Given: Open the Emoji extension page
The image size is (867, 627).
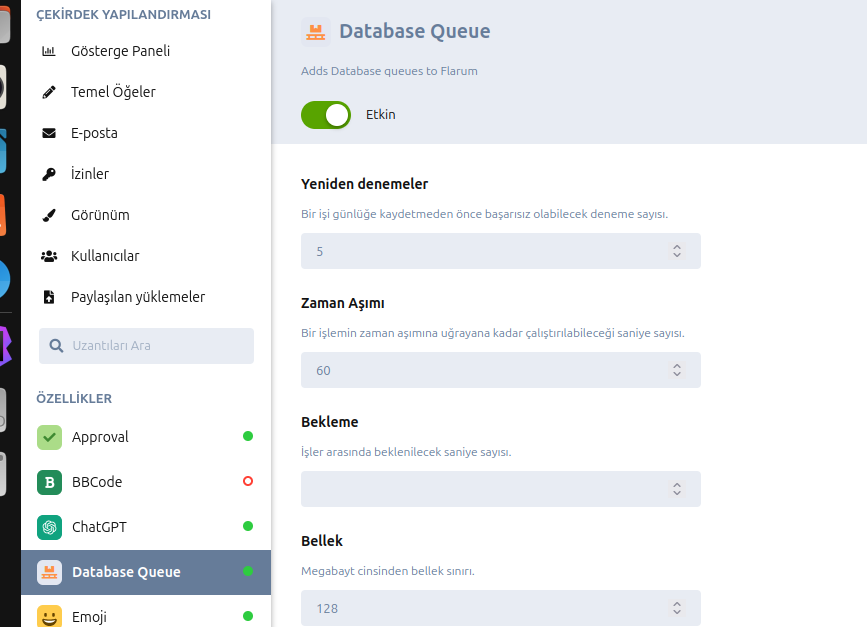Looking at the screenshot, I should pos(89,616).
